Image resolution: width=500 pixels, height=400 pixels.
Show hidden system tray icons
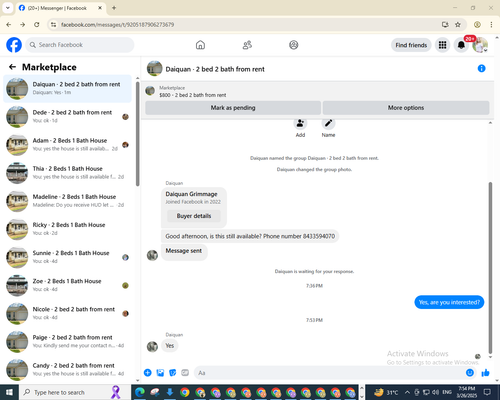pyautogui.click(x=407, y=392)
